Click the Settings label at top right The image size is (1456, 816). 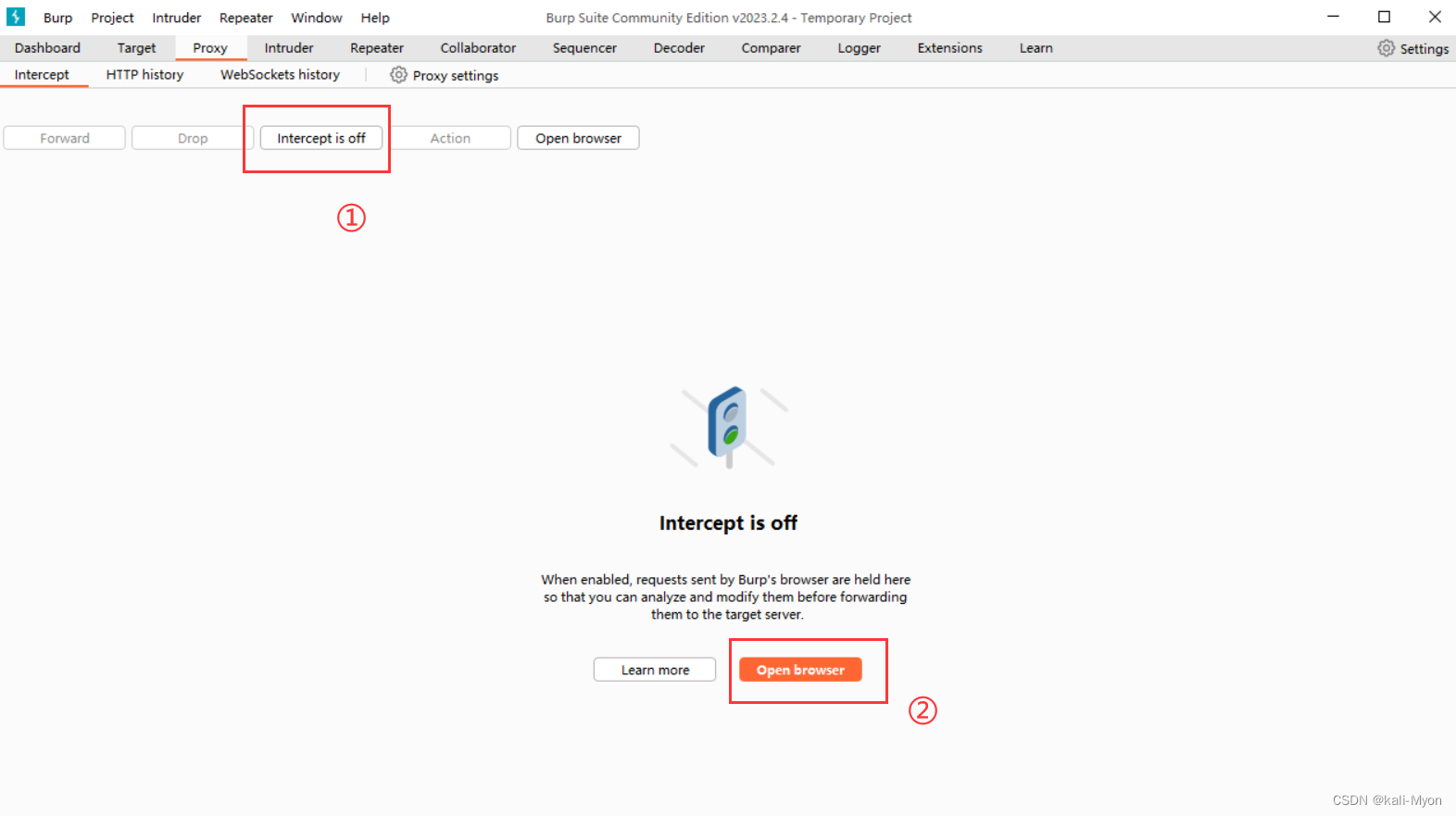click(1424, 49)
